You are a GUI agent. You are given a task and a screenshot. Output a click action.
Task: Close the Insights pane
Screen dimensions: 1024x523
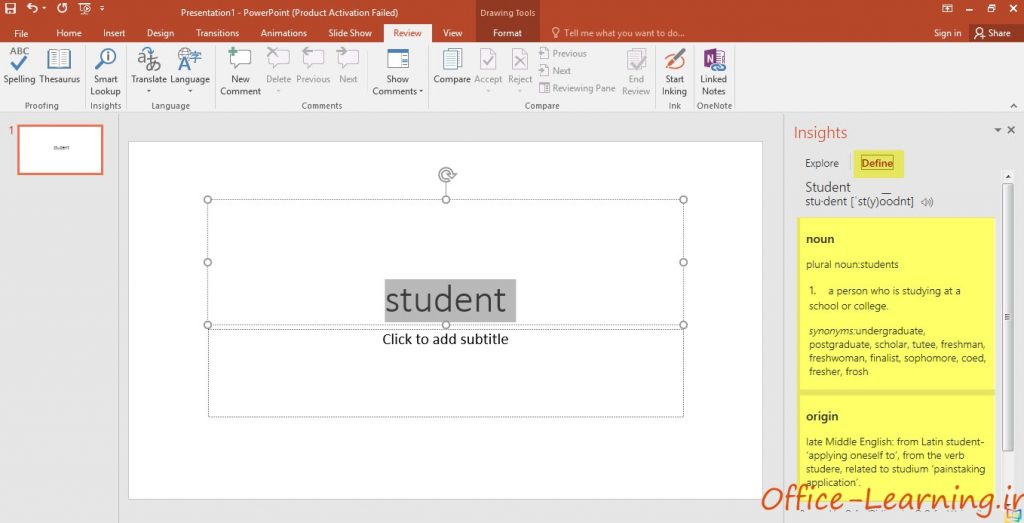1011,131
